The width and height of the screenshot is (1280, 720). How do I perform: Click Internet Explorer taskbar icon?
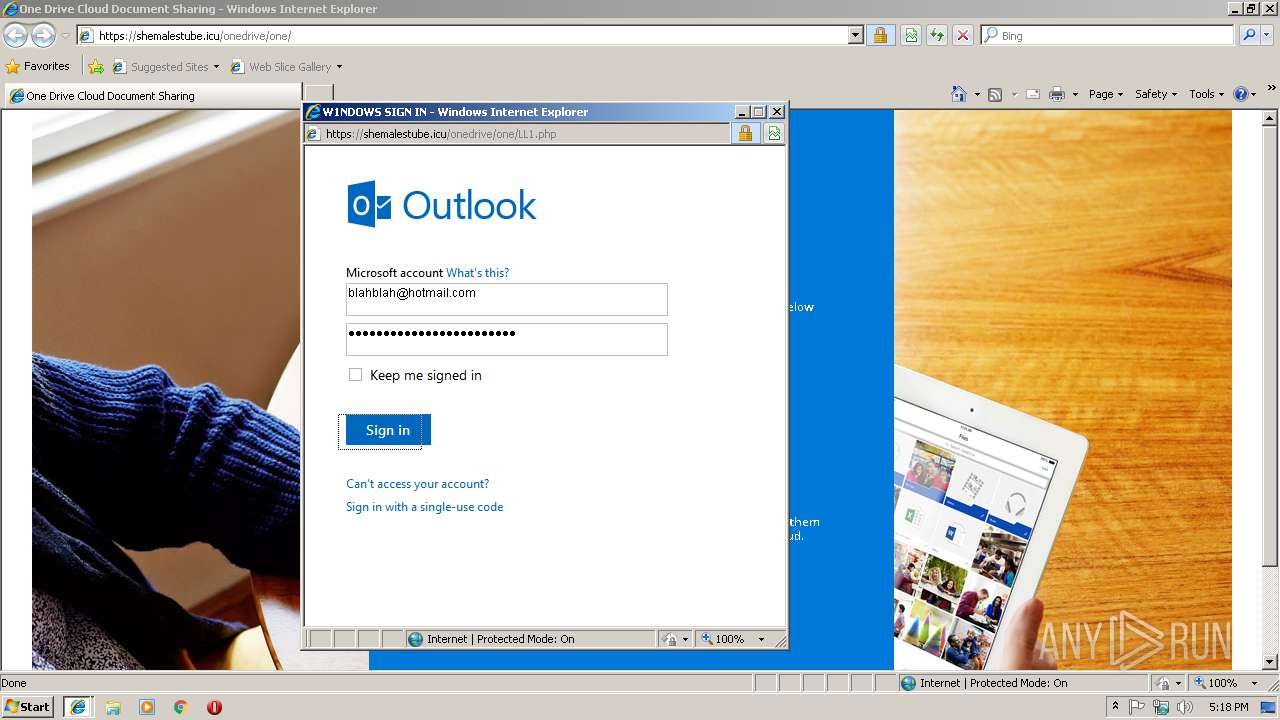[78, 707]
